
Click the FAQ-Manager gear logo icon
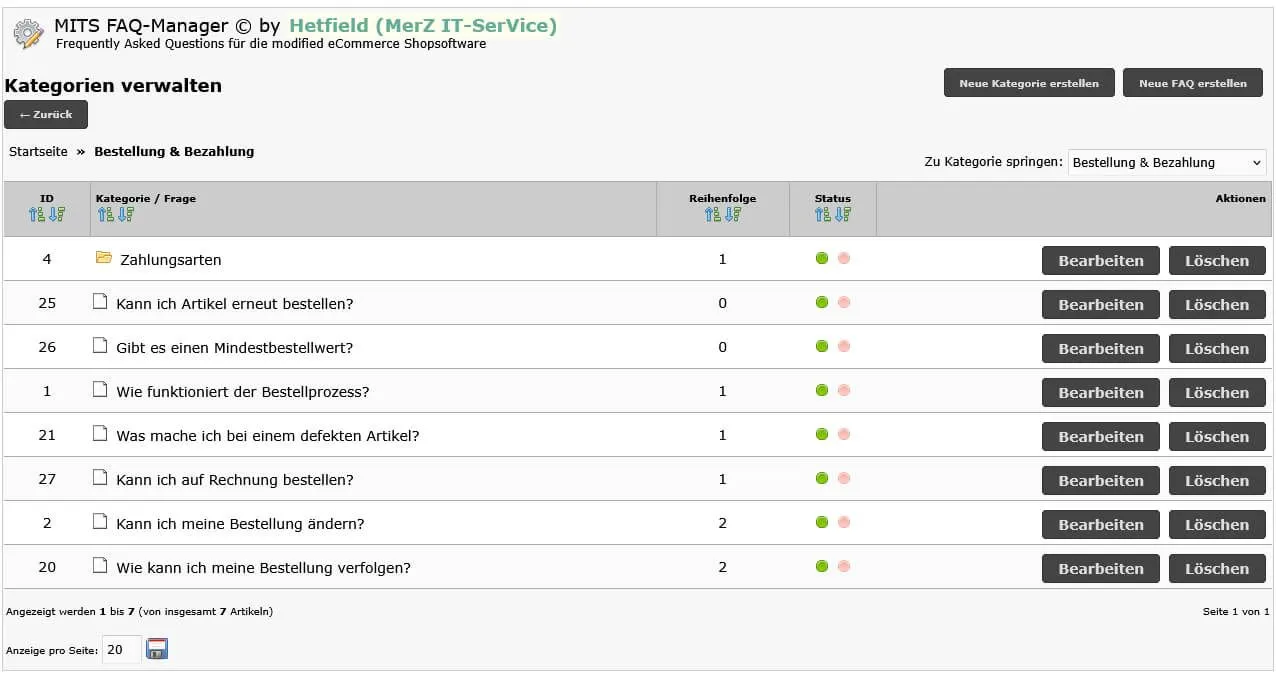[28, 34]
